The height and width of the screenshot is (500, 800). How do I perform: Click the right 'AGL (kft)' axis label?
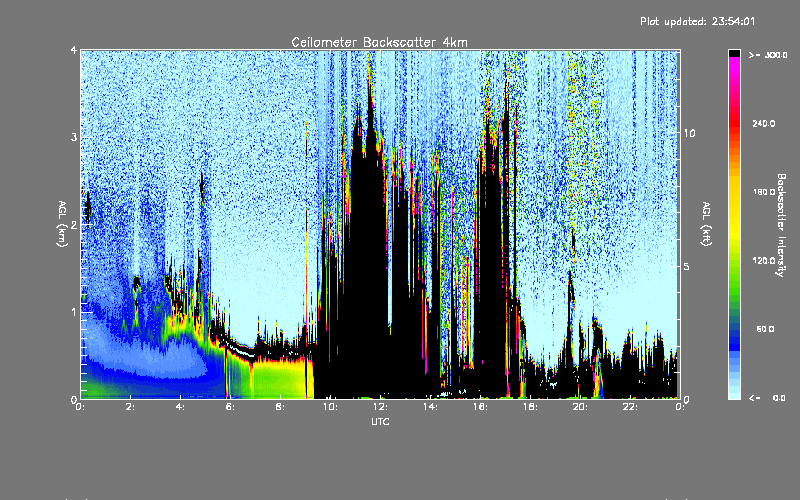point(706,224)
